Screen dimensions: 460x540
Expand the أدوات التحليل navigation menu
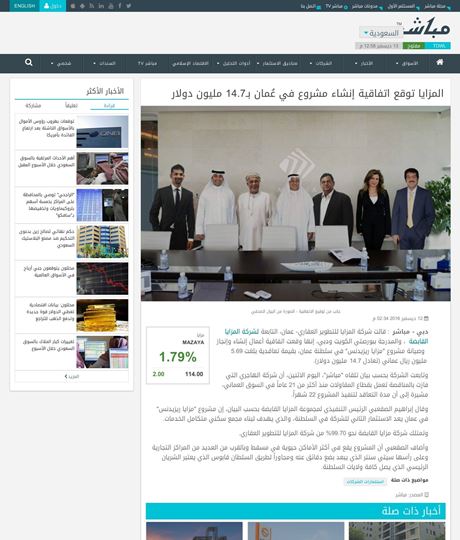coord(234,63)
